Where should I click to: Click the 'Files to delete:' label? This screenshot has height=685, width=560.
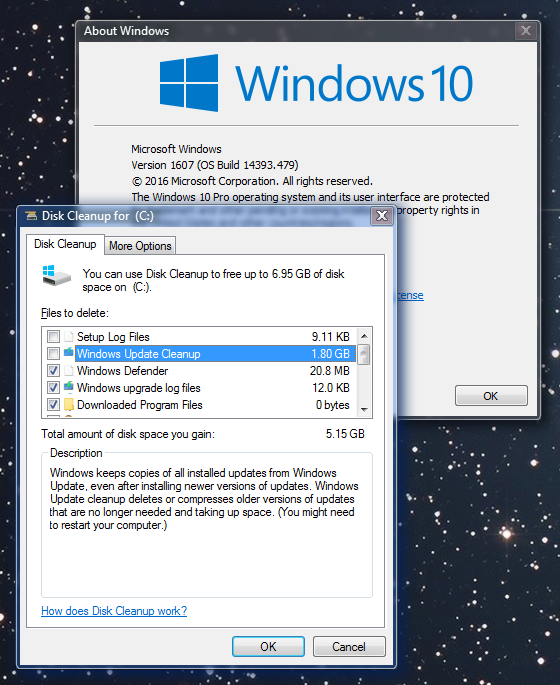75,313
